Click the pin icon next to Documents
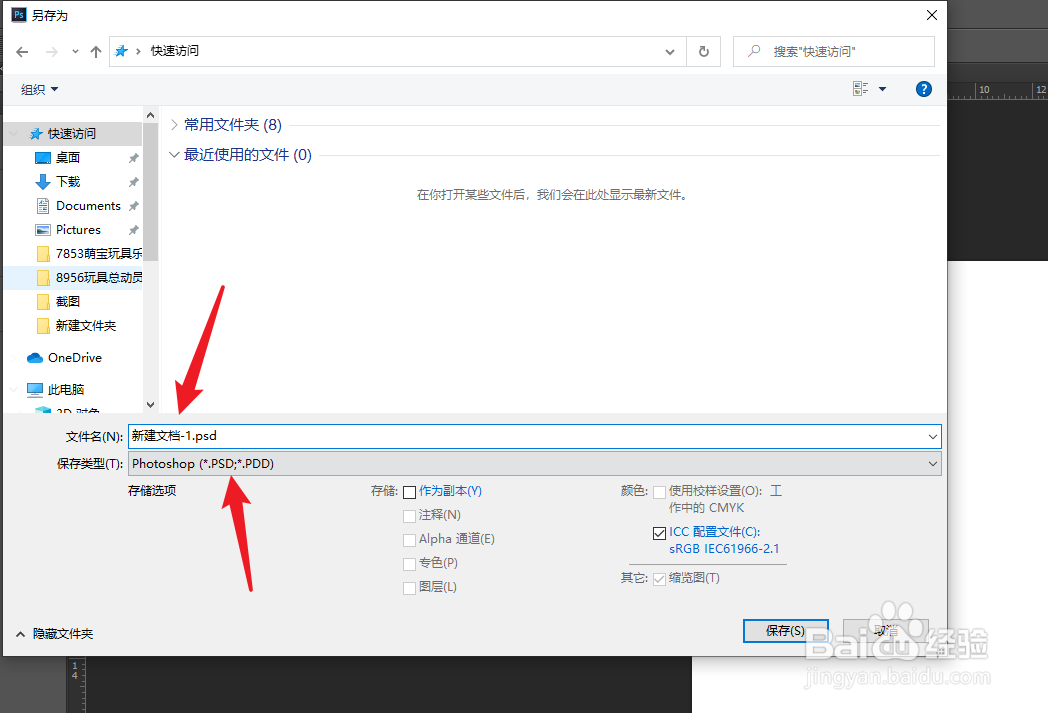1048x713 pixels. pyautogui.click(x=133, y=206)
